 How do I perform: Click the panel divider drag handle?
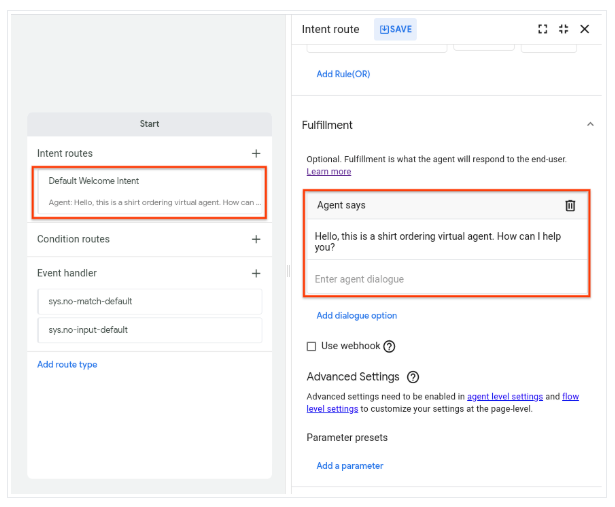(x=289, y=271)
